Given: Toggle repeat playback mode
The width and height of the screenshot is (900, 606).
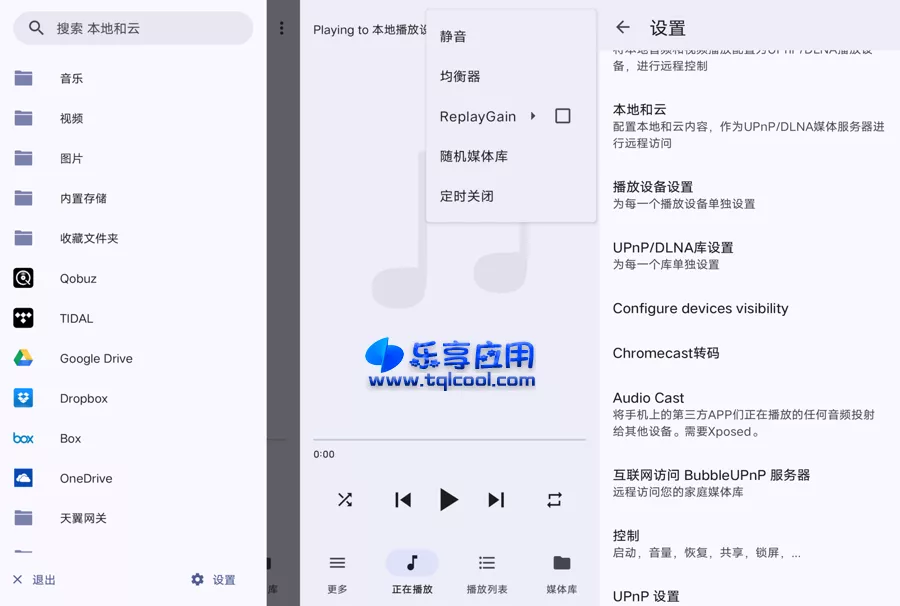Looking at the screenshot, I should [x=555, y=500].
